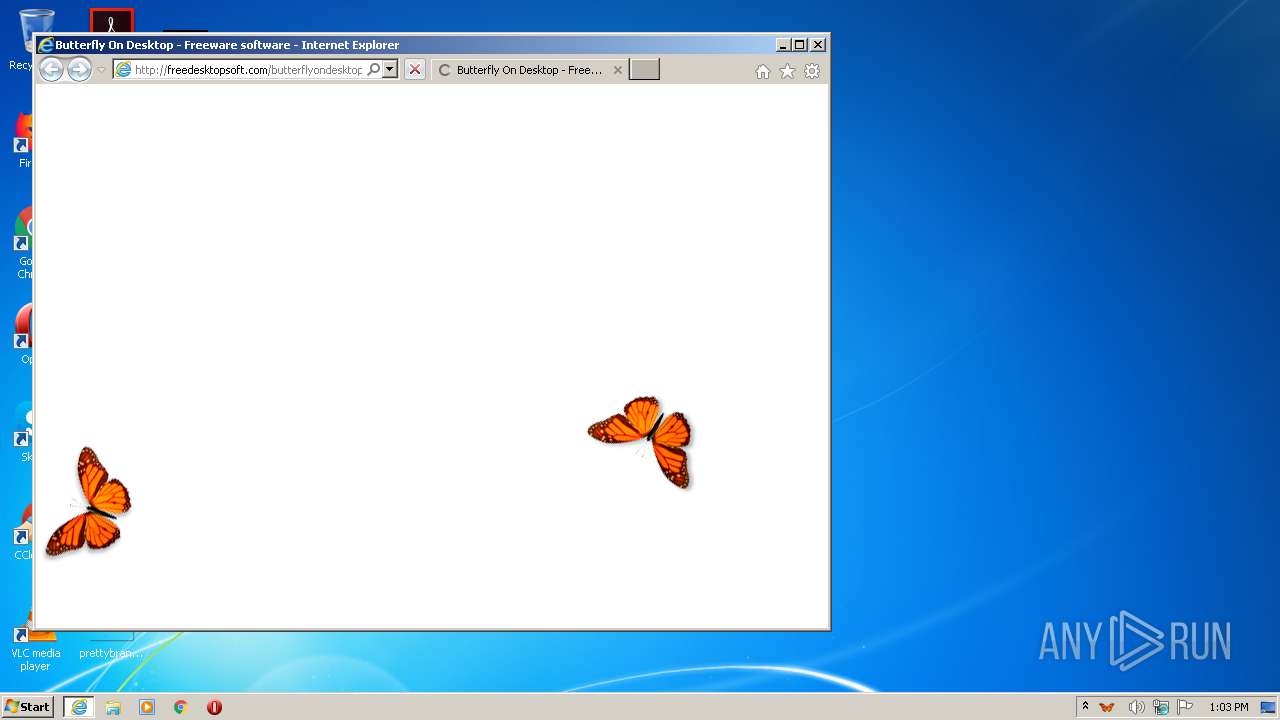Select the Adobe Reader desktop icon

(111, 21)
